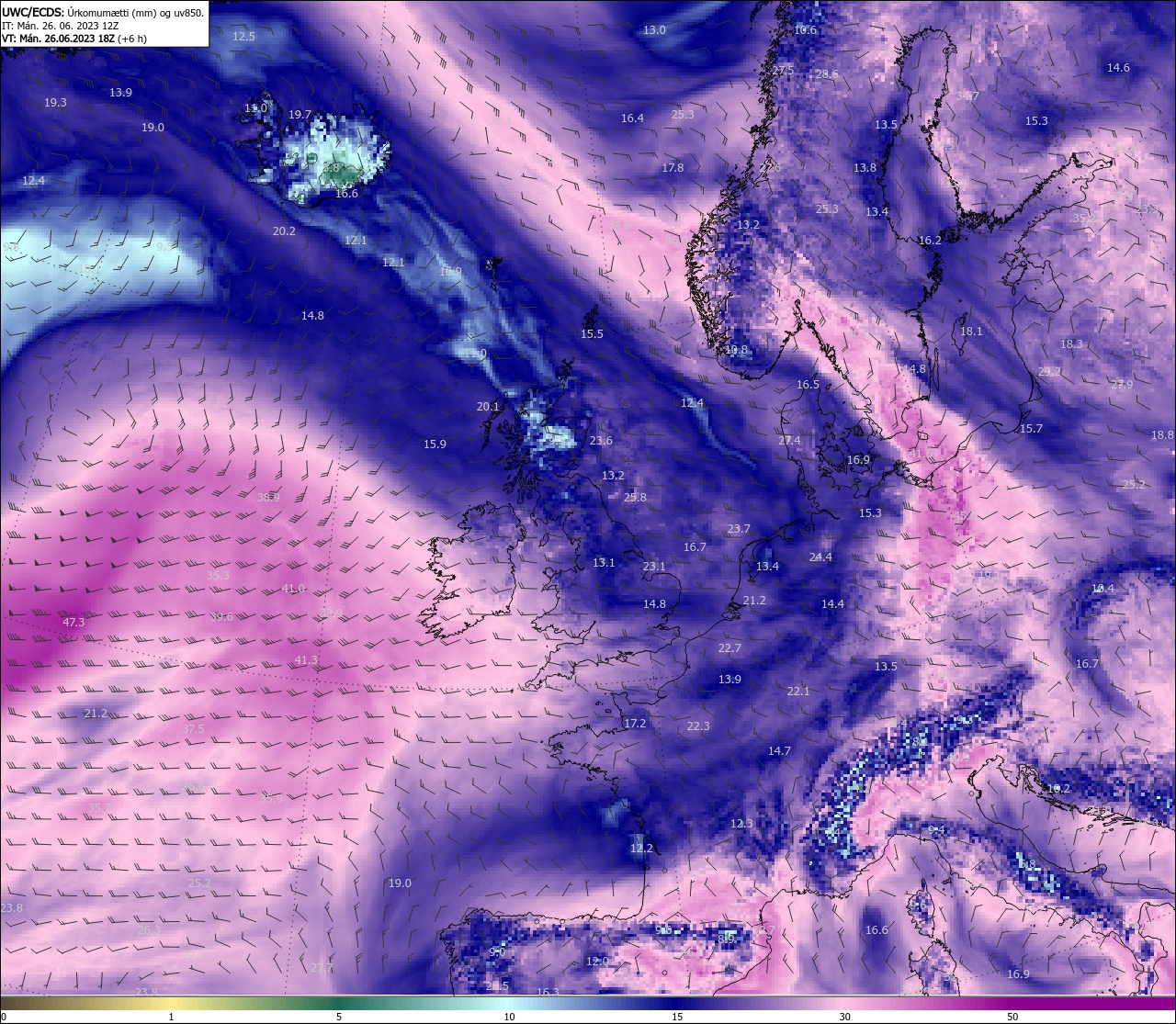Click the 12.3 value in southern France

coord(741,824)
